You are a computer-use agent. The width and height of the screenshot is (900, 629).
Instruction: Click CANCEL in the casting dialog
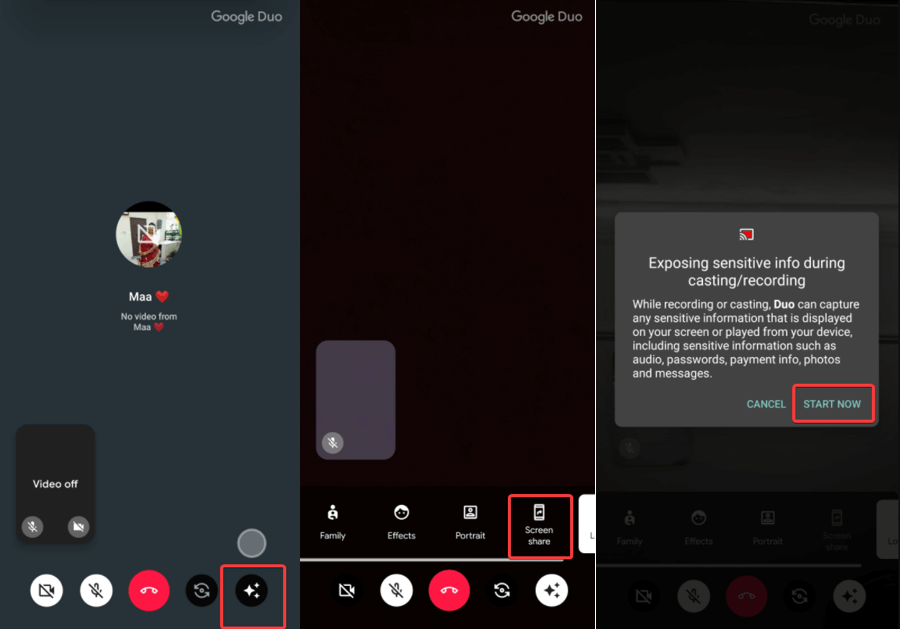[766, 404]
